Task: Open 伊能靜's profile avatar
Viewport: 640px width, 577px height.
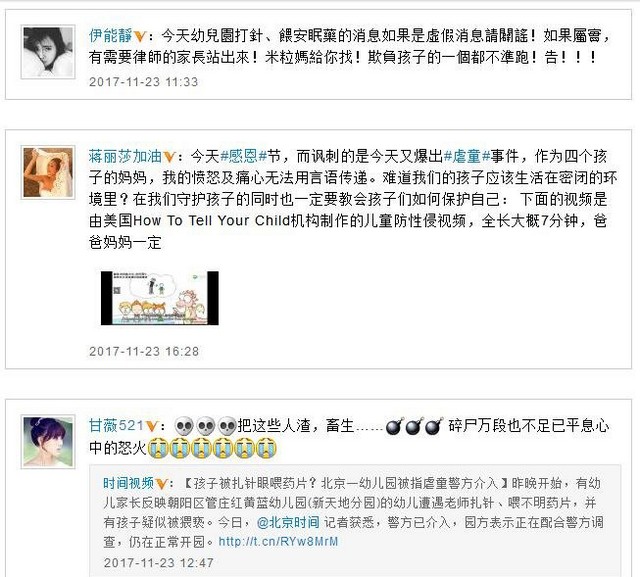Action: click(48, 52)
